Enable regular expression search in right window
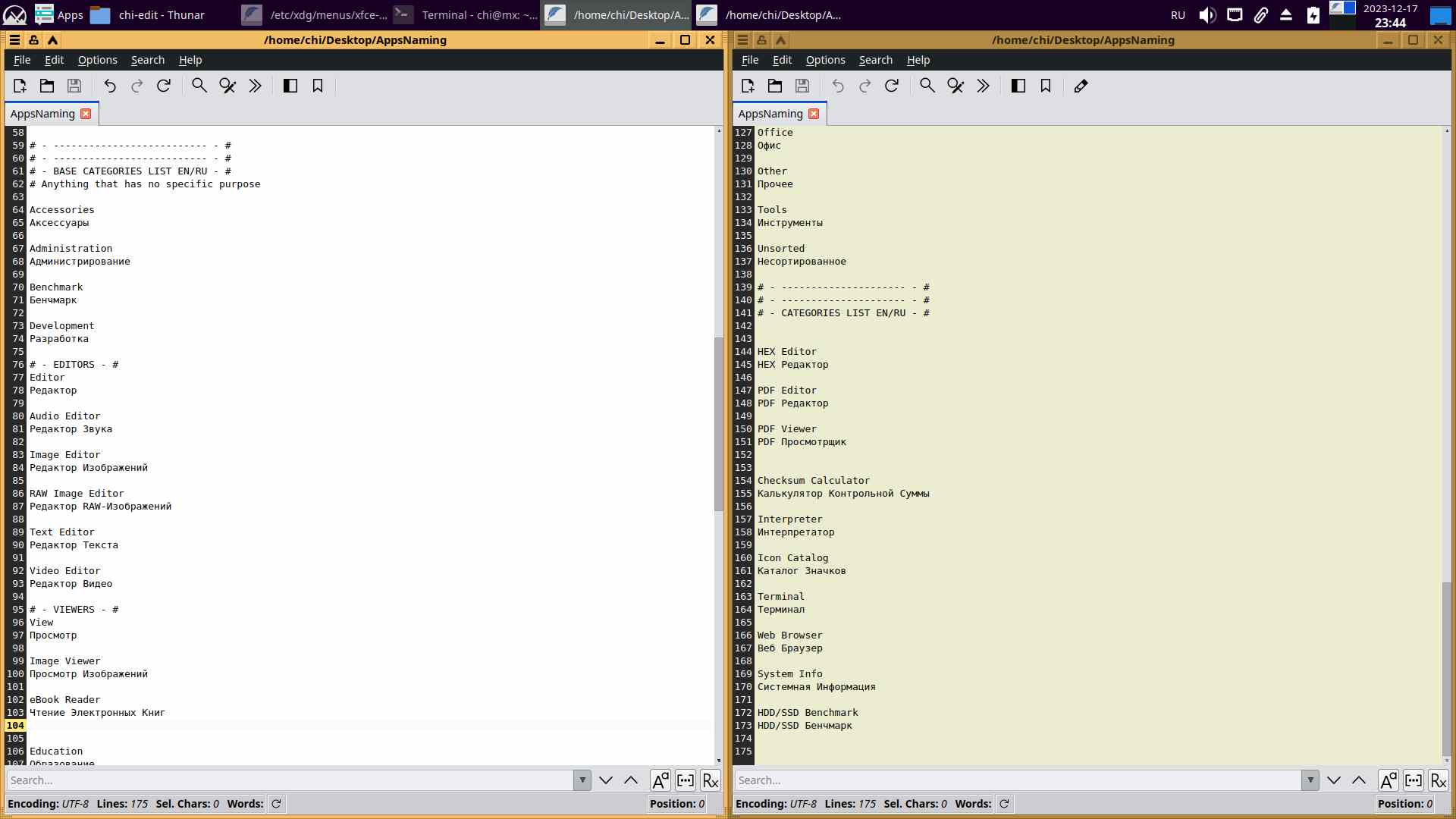 pyautogui.click(x=1438, y=780)
